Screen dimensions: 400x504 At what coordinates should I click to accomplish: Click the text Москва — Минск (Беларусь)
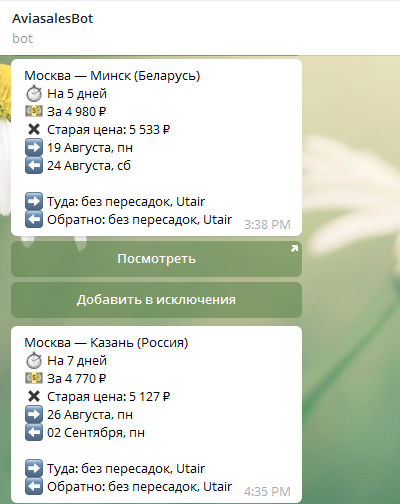112,76
